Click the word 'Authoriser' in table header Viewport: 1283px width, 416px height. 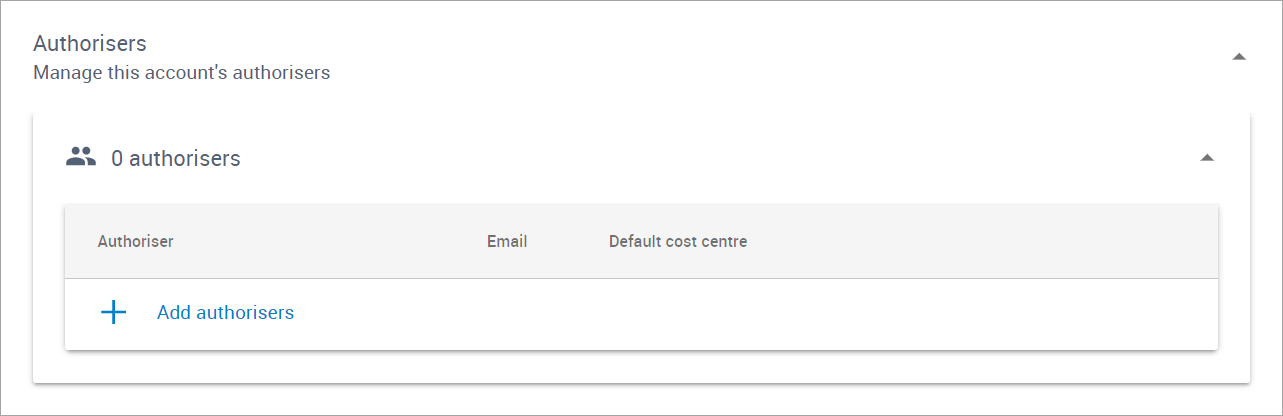coord(135,241)
